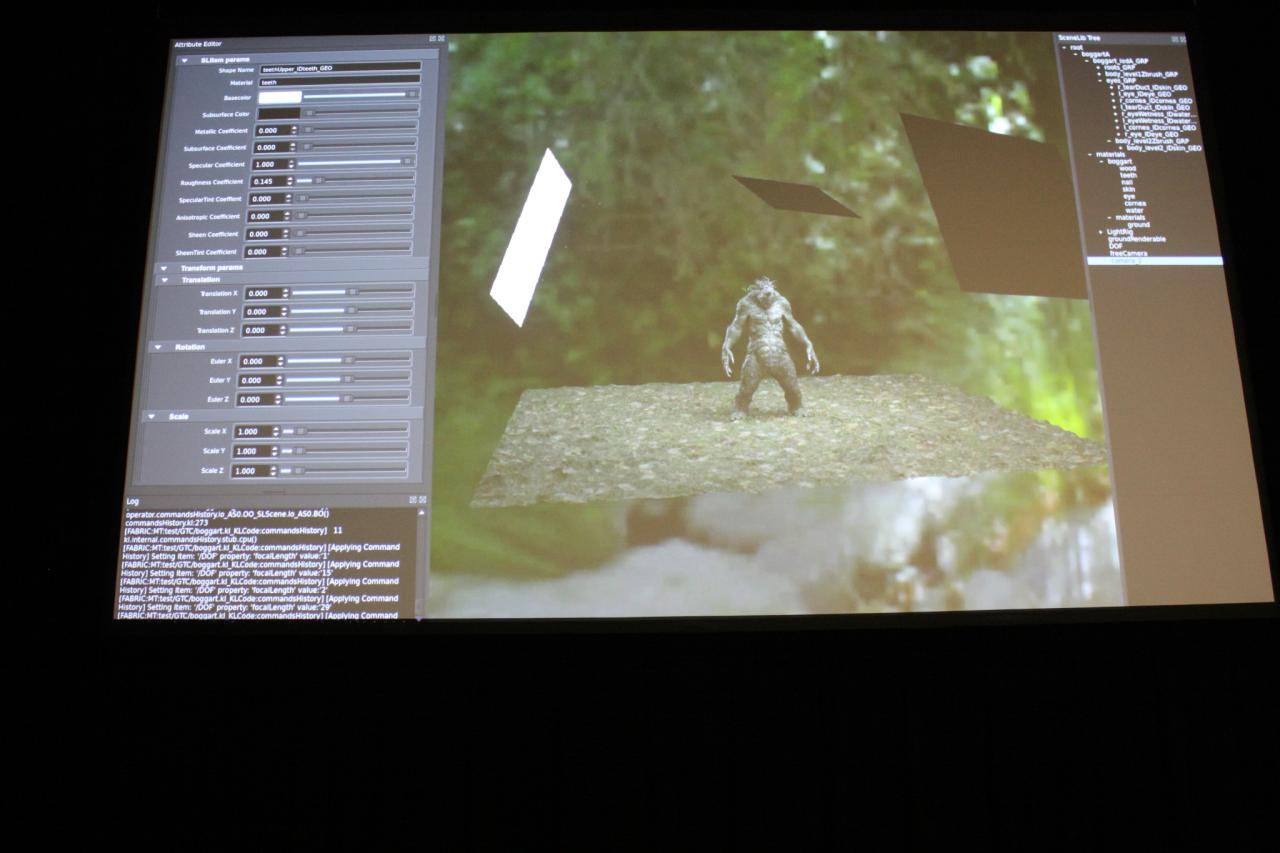Image resolution: width=1280 pixels, height=853 pixels.
Task: Step the Subsurface Coefficient spinner arrows
Action: tap(291, 147)
